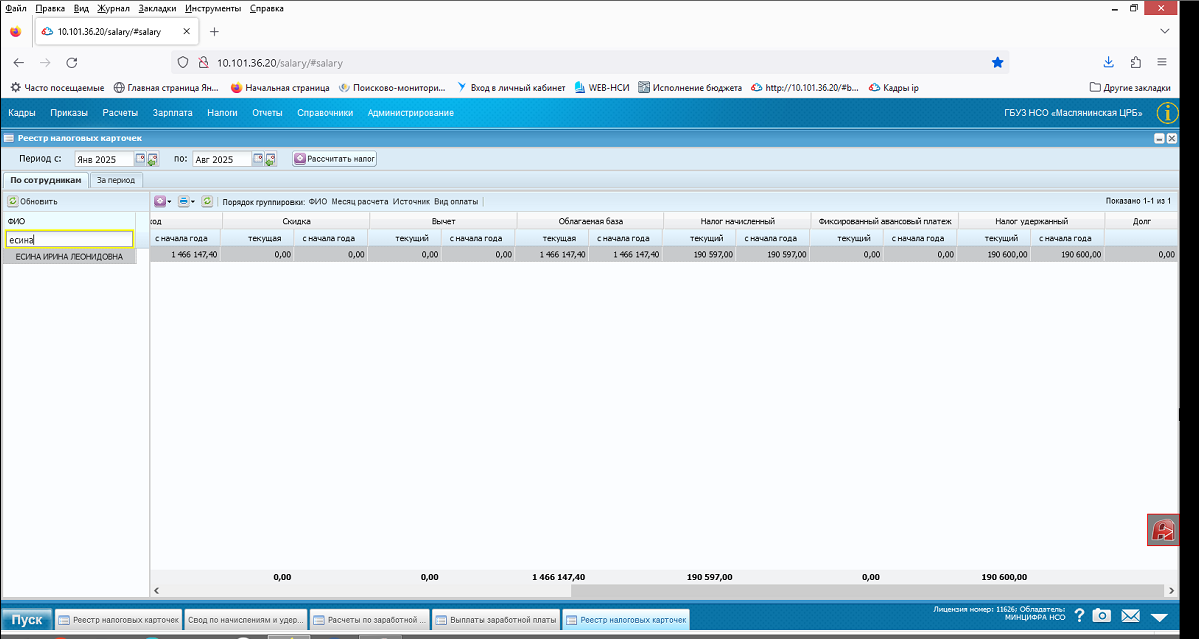Switch to Выплаты заработной платы taskbar window
Image resolution: width=1199 pixels, height=639 pixels.
point(495,619)
